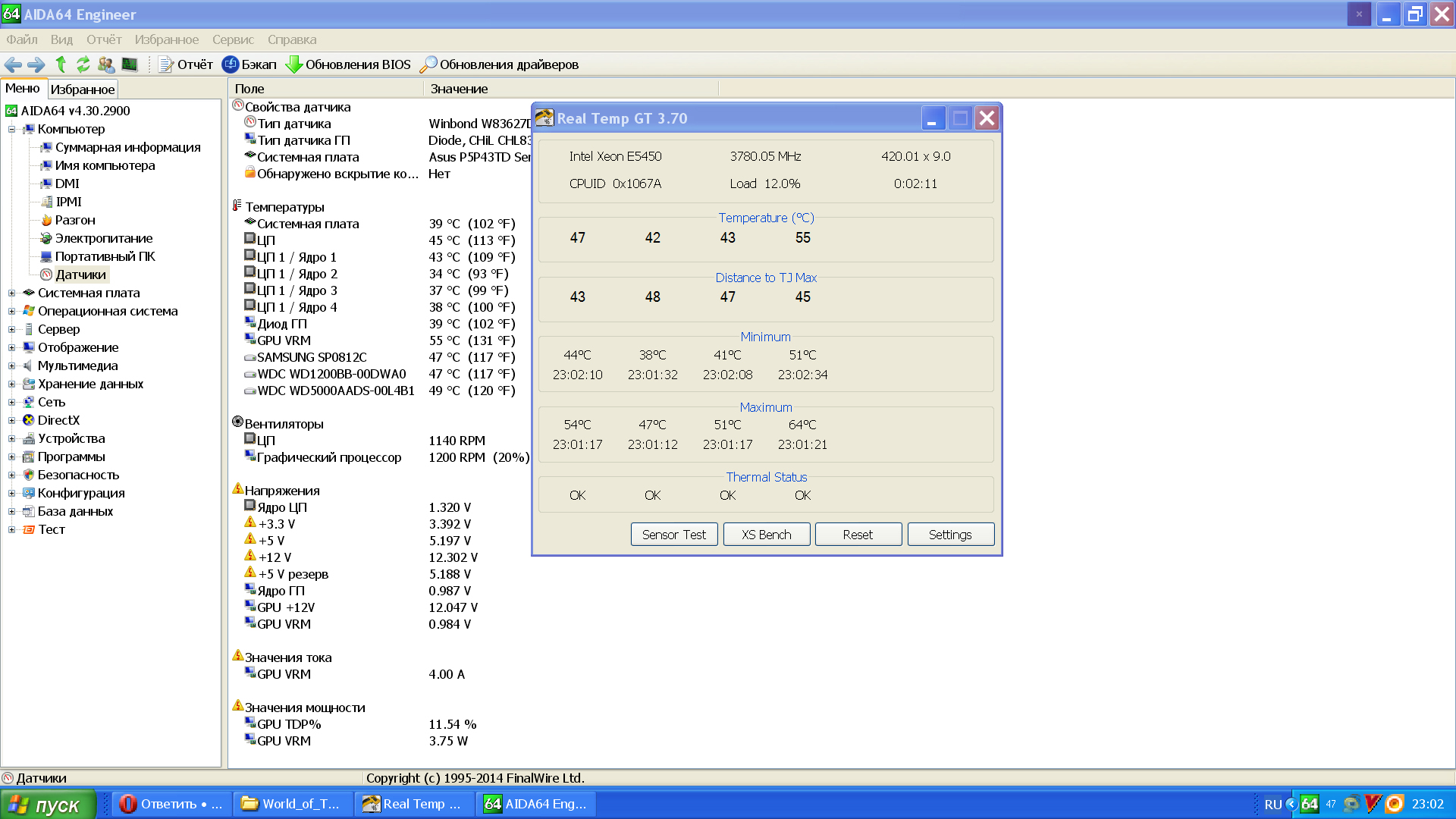1456x819 pixels.
Task: Click the back navigation arrow
Action: pos(13,64)
